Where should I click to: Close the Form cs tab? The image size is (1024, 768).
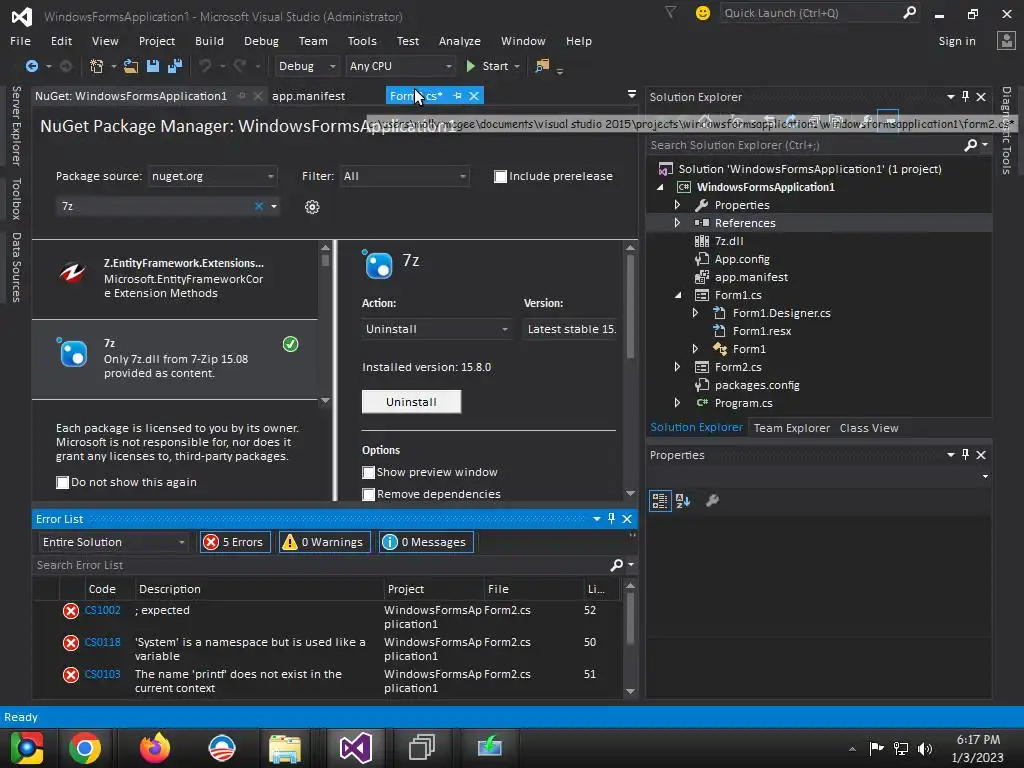point(474,96)
